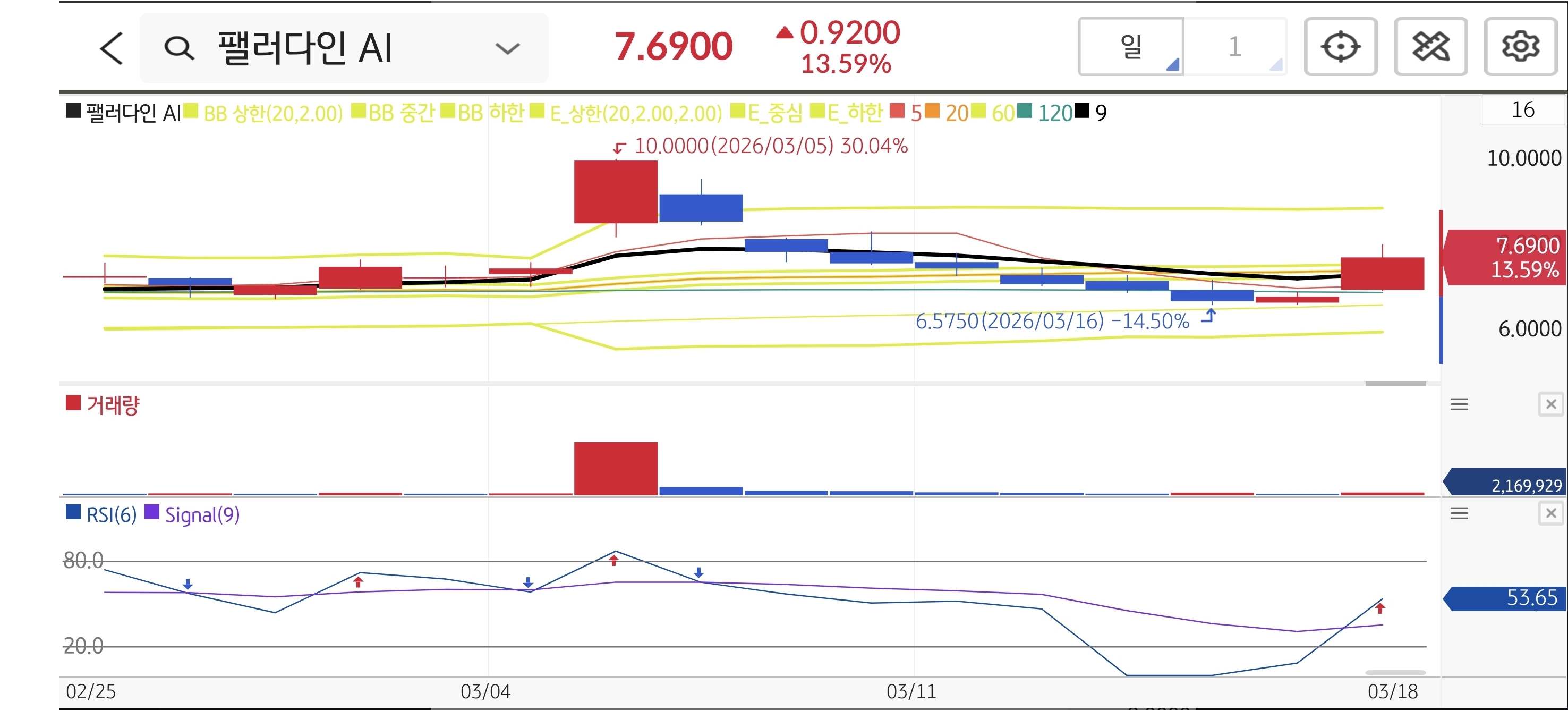Click the 거래량 volume label
The height and width of the screenshot is (710, 1568).
(113, 405)
